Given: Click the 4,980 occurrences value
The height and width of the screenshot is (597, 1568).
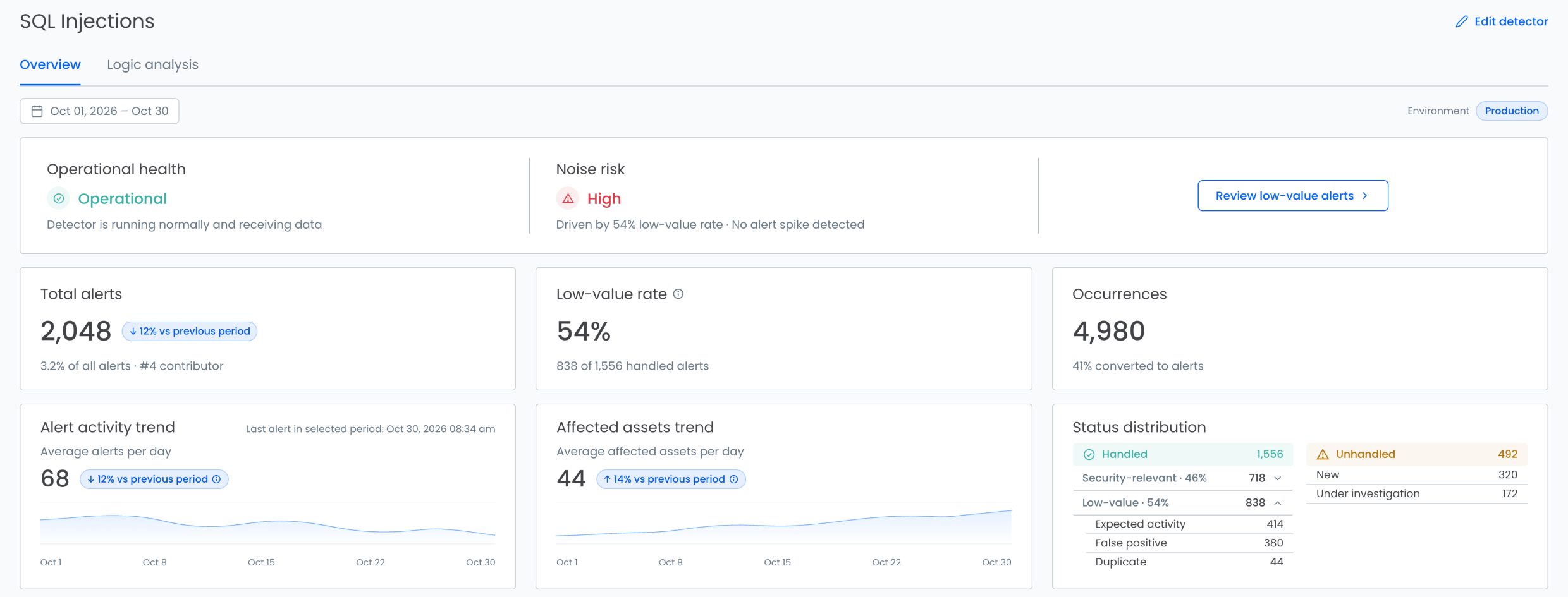Looking at the screenshot, I should tap(1109, 331).
